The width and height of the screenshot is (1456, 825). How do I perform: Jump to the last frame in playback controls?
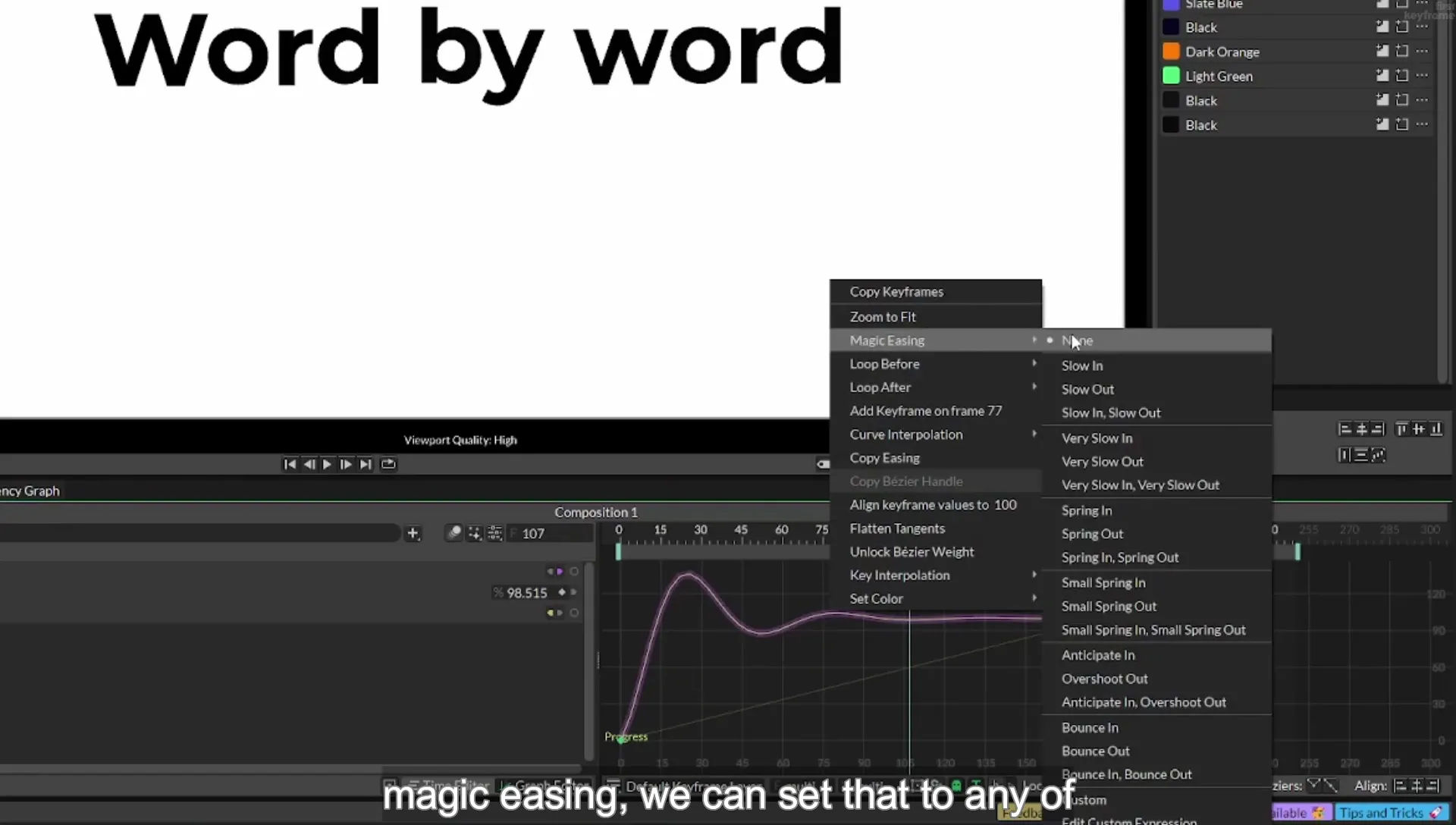point(366,464)
